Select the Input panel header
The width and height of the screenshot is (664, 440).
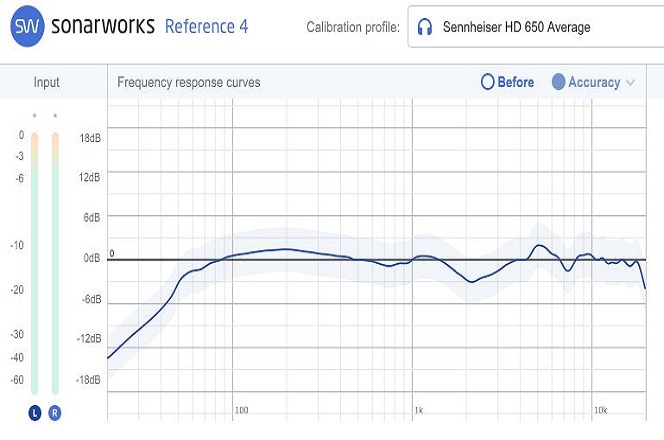[x=47, y=82]
